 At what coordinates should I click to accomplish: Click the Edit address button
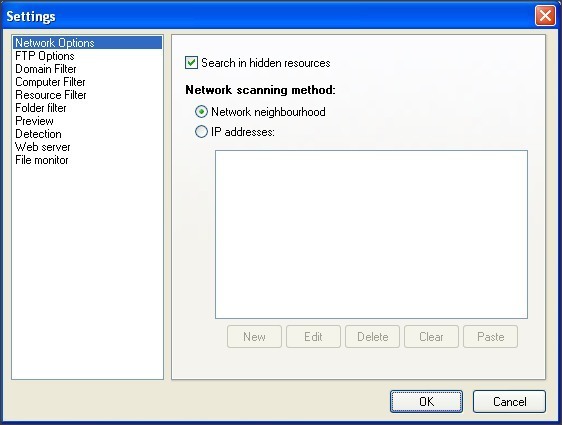pos(313,336)
